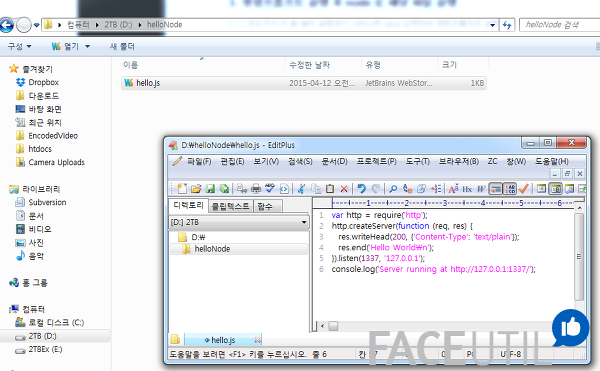Paste using the clipboard icon
600x371 pixels.
(x=329, y=189)
